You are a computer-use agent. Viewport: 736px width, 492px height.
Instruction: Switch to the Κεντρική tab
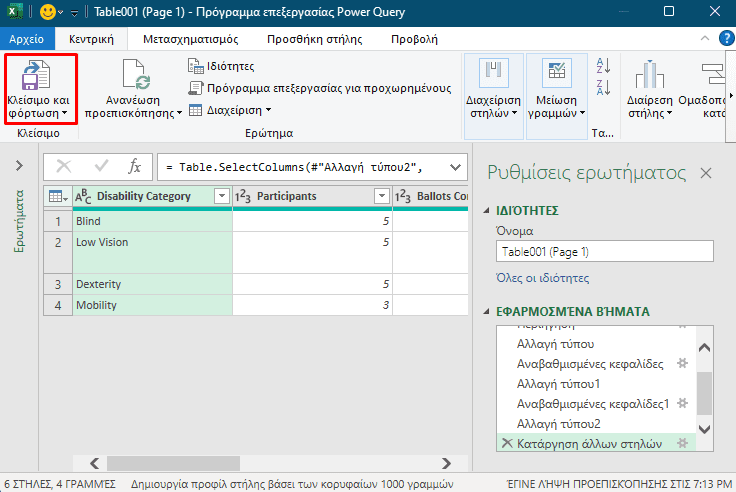tap(91, 39)
